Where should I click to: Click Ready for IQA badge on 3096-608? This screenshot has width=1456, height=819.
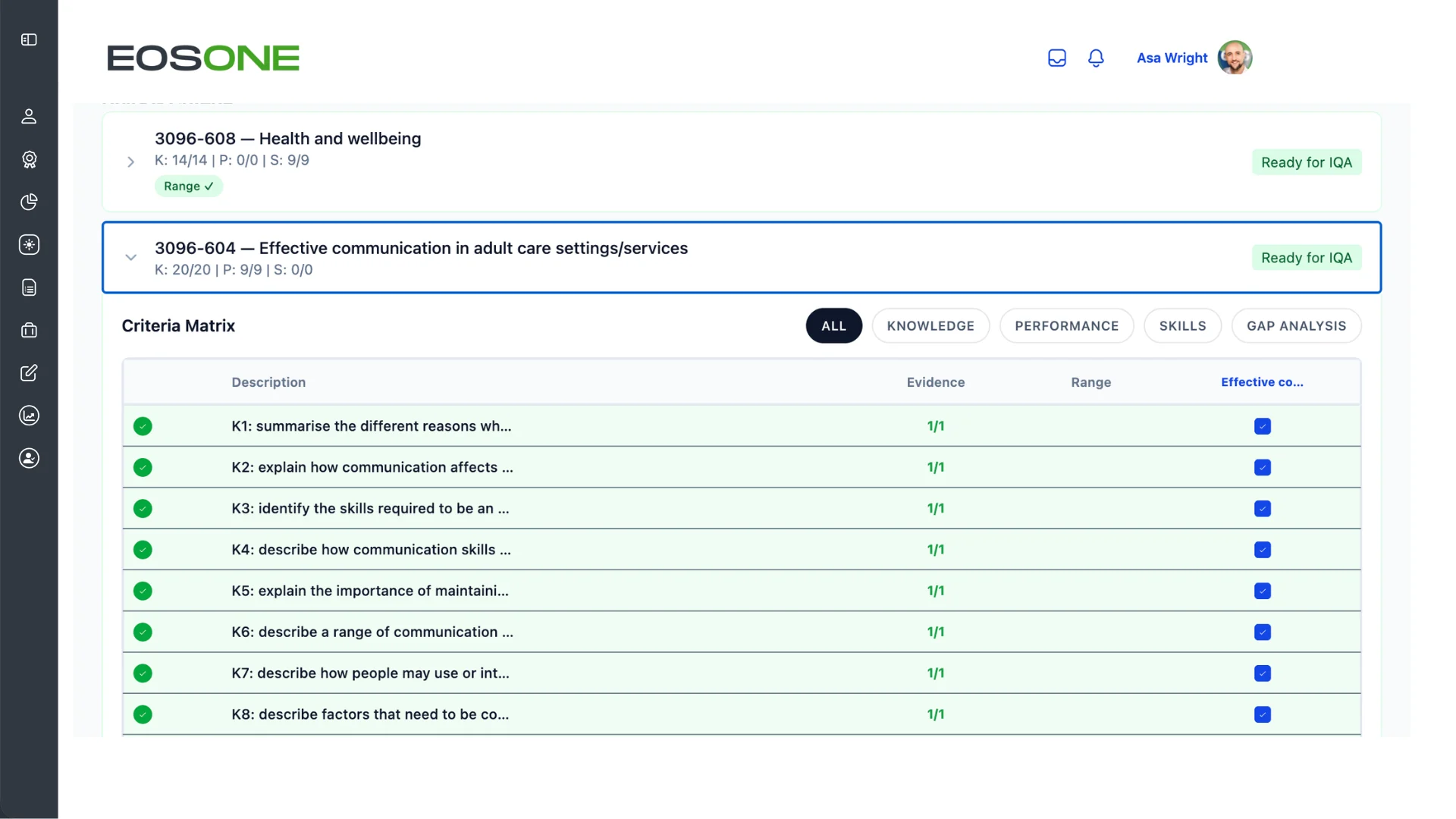pos(1307,162)
